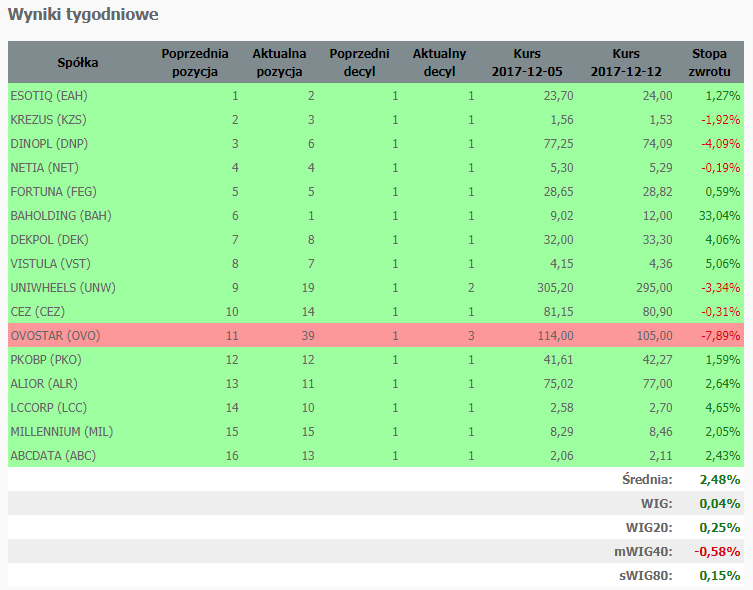Click the NETIA (NET) company name
This screenshot has height=590, width=753.
click(x=44, y=168)
